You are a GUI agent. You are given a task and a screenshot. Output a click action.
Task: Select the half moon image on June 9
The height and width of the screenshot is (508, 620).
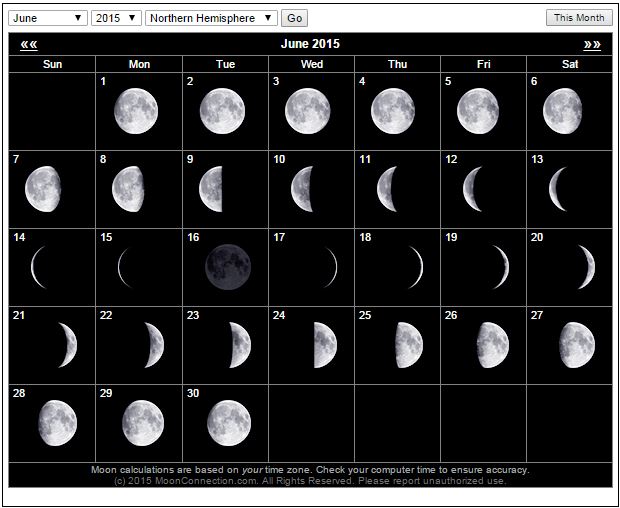point(210,188)
